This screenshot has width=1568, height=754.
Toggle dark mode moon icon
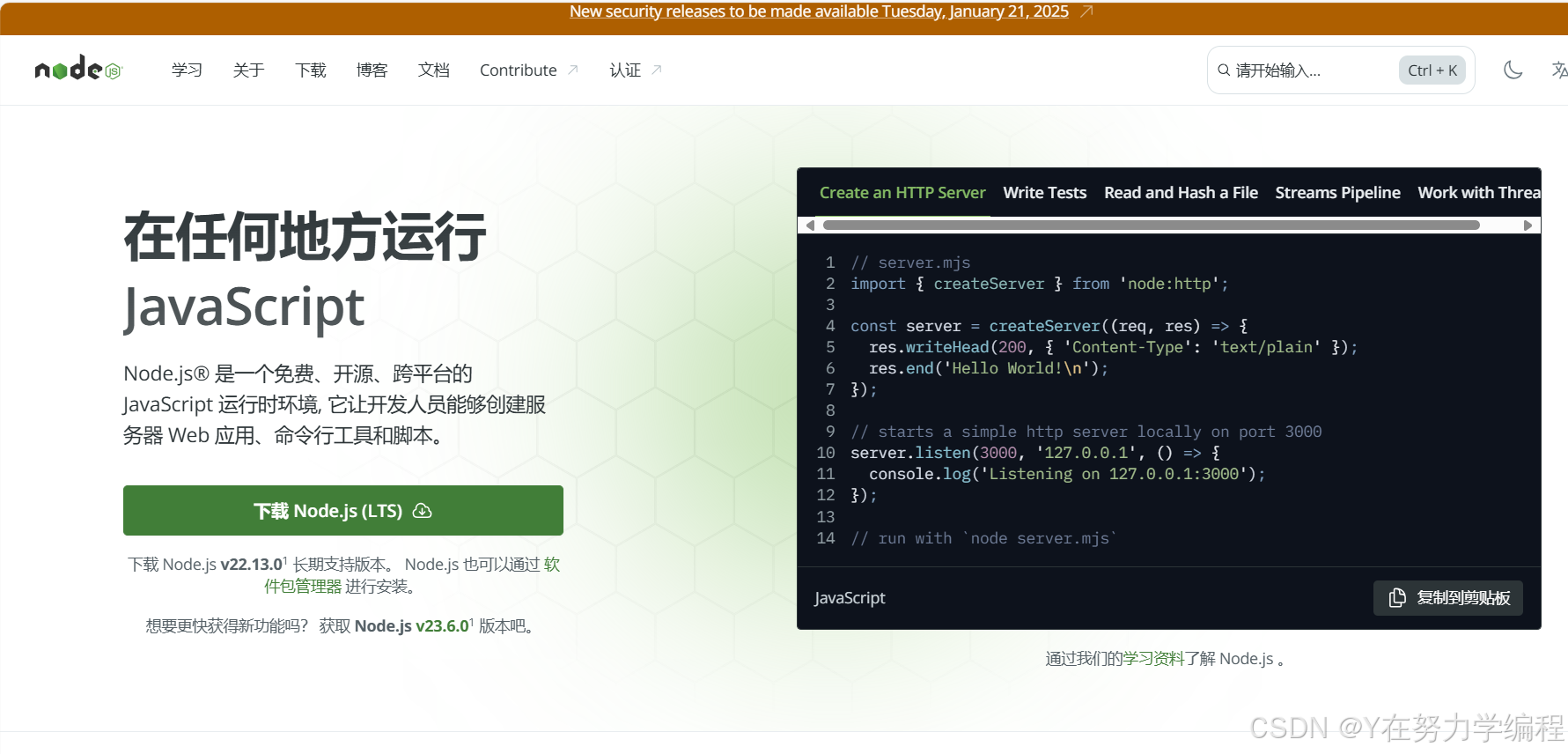[x=1513, y=70]
